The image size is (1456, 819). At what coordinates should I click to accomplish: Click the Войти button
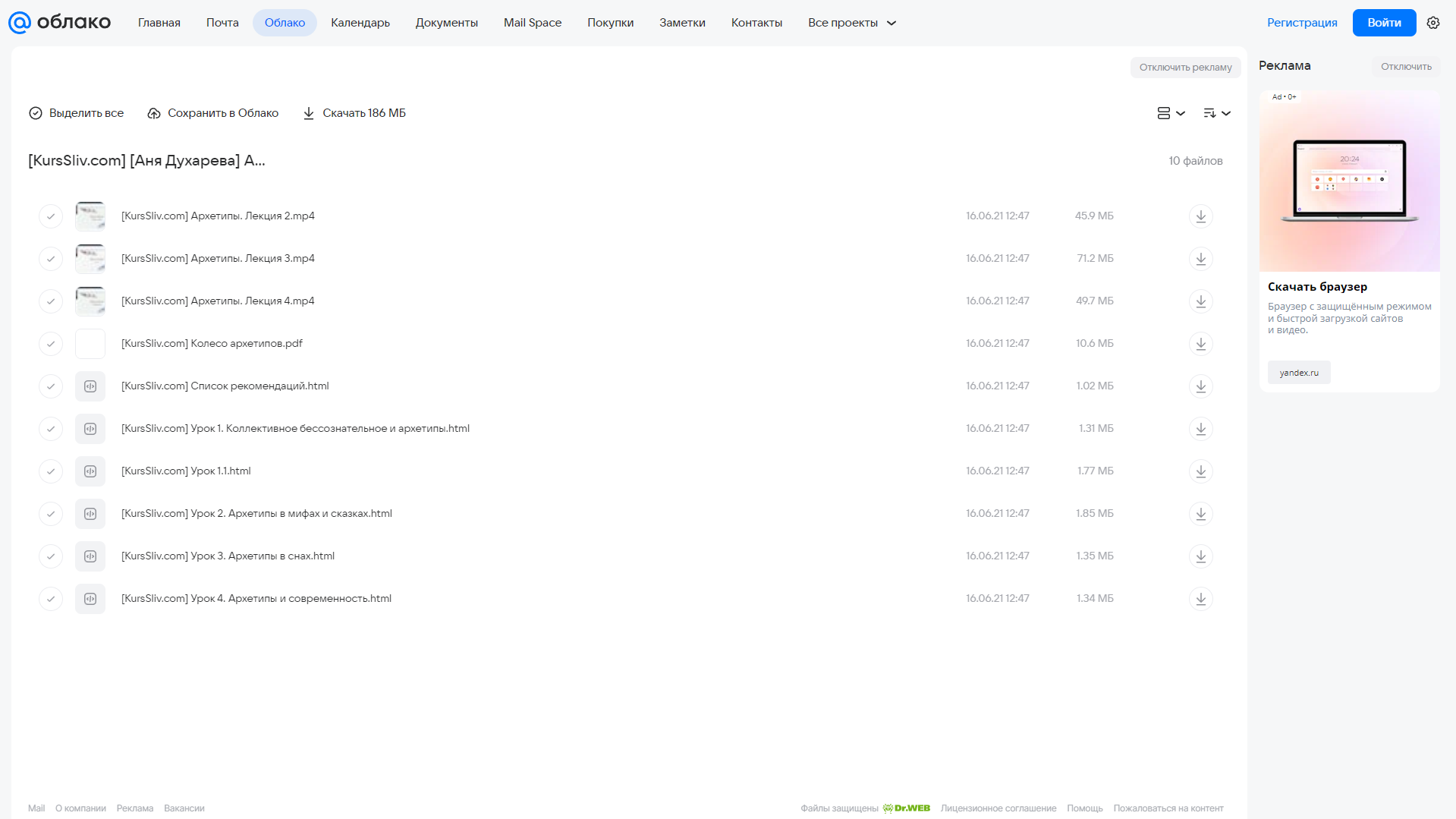[1384, 23]
